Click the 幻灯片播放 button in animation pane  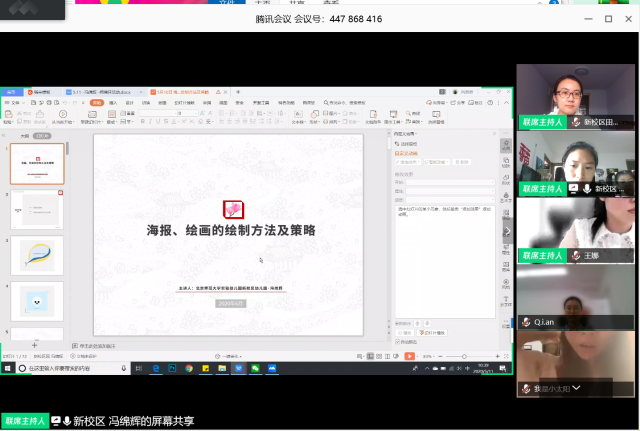pyautogui.click(x=432, y=332)
